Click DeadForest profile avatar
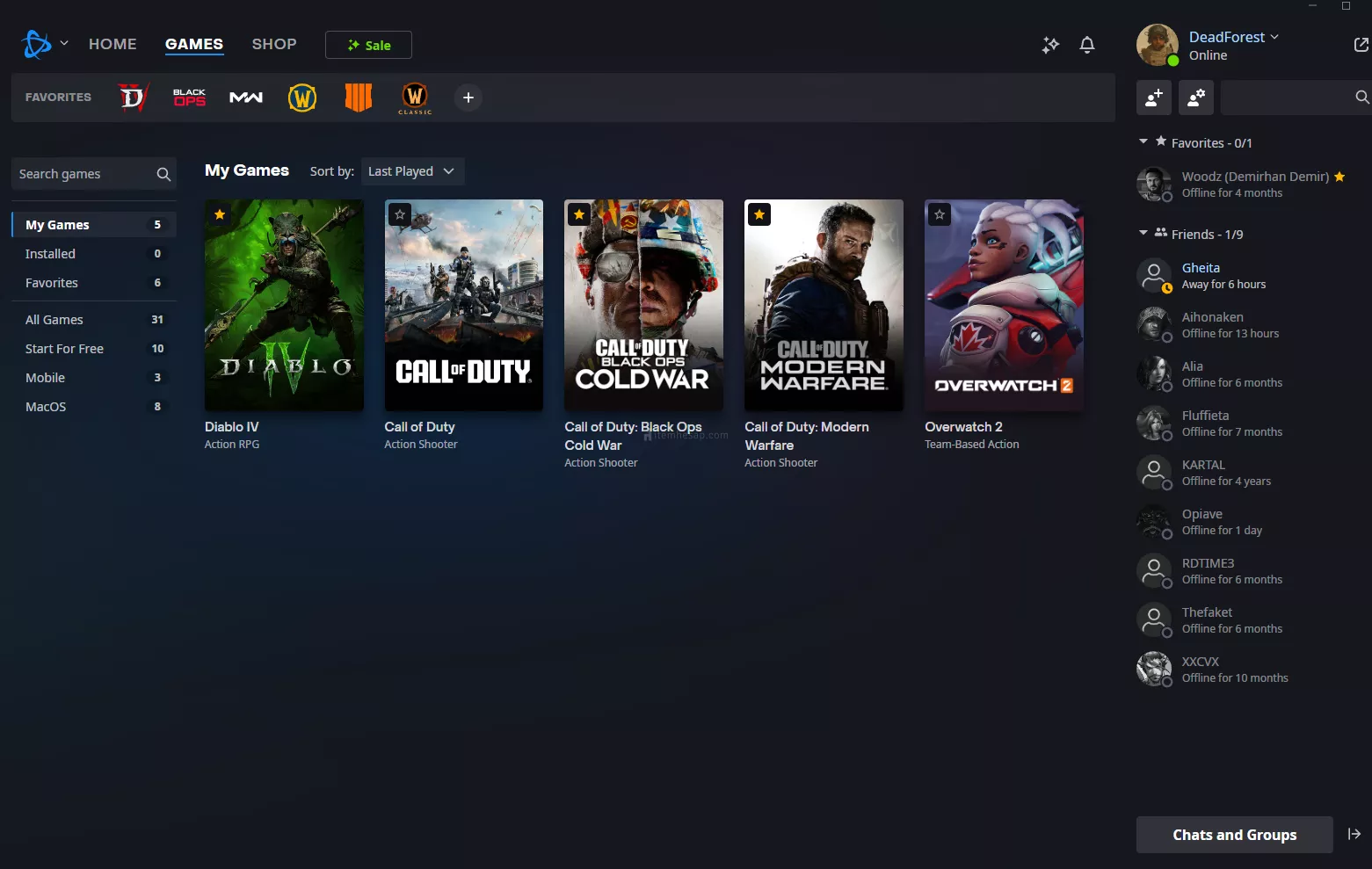 pos(1158,45)
